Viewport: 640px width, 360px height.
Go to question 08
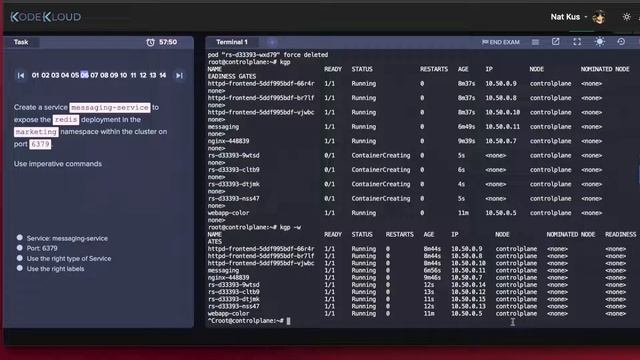coord(104,76)
